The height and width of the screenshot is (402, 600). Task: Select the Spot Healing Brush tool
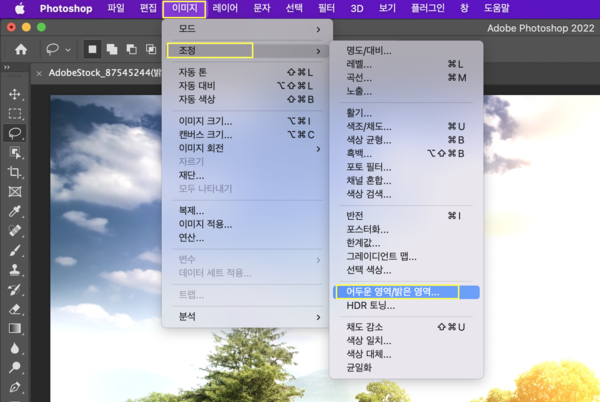pos(15,231)
